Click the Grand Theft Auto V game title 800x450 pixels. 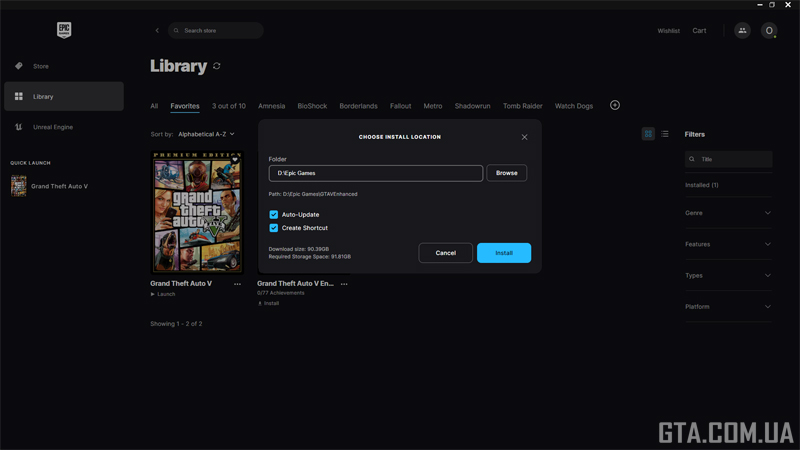181,284
